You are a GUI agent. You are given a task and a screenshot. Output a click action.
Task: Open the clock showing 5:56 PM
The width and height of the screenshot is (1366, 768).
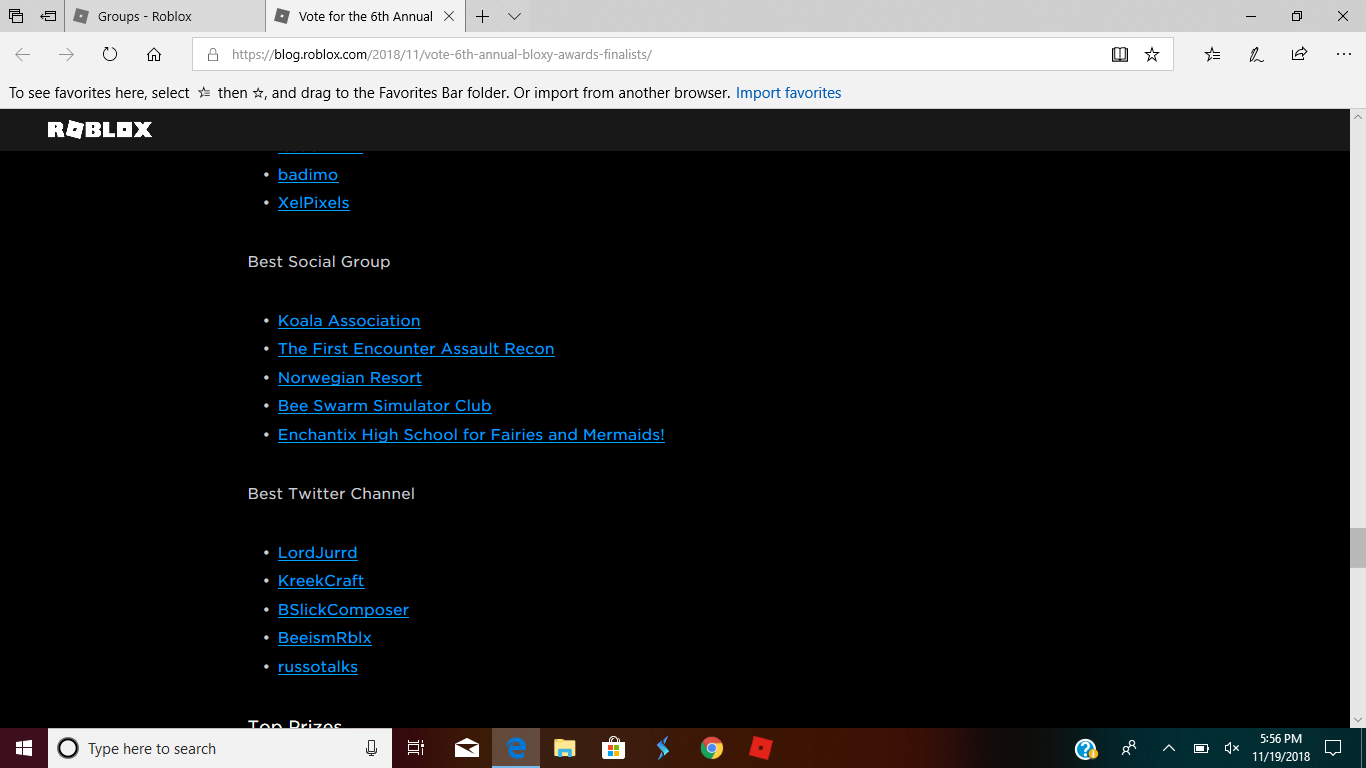(x=1281, y=748)
